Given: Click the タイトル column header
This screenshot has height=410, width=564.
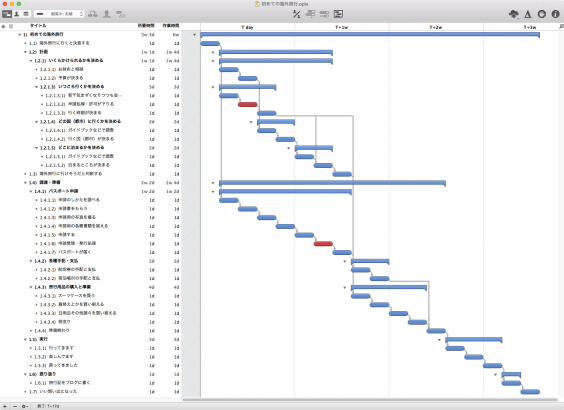Looking at the screenshot, I should click(x=38, y=26).
